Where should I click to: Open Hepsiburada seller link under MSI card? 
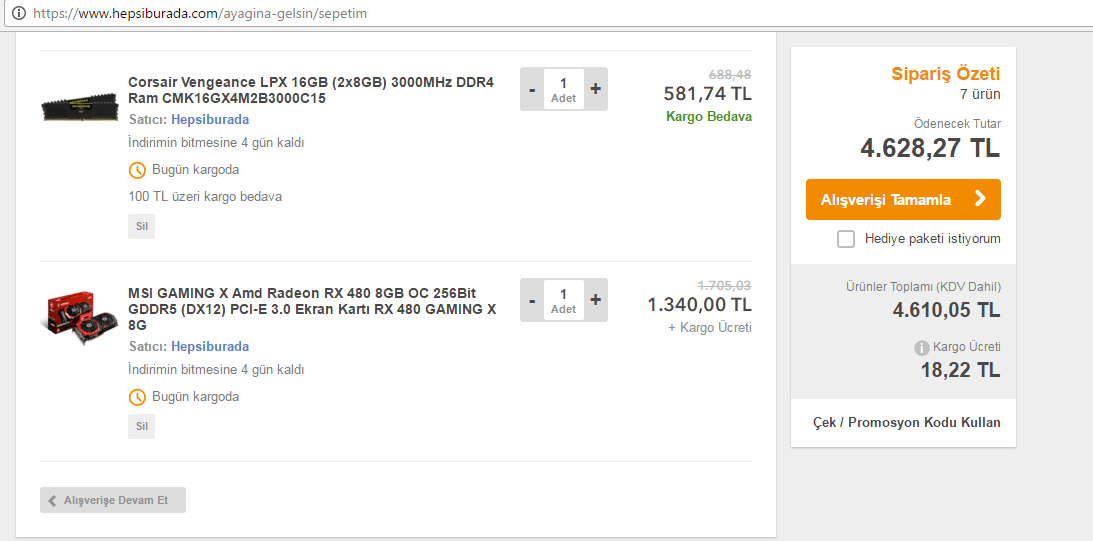pos(210,346)
